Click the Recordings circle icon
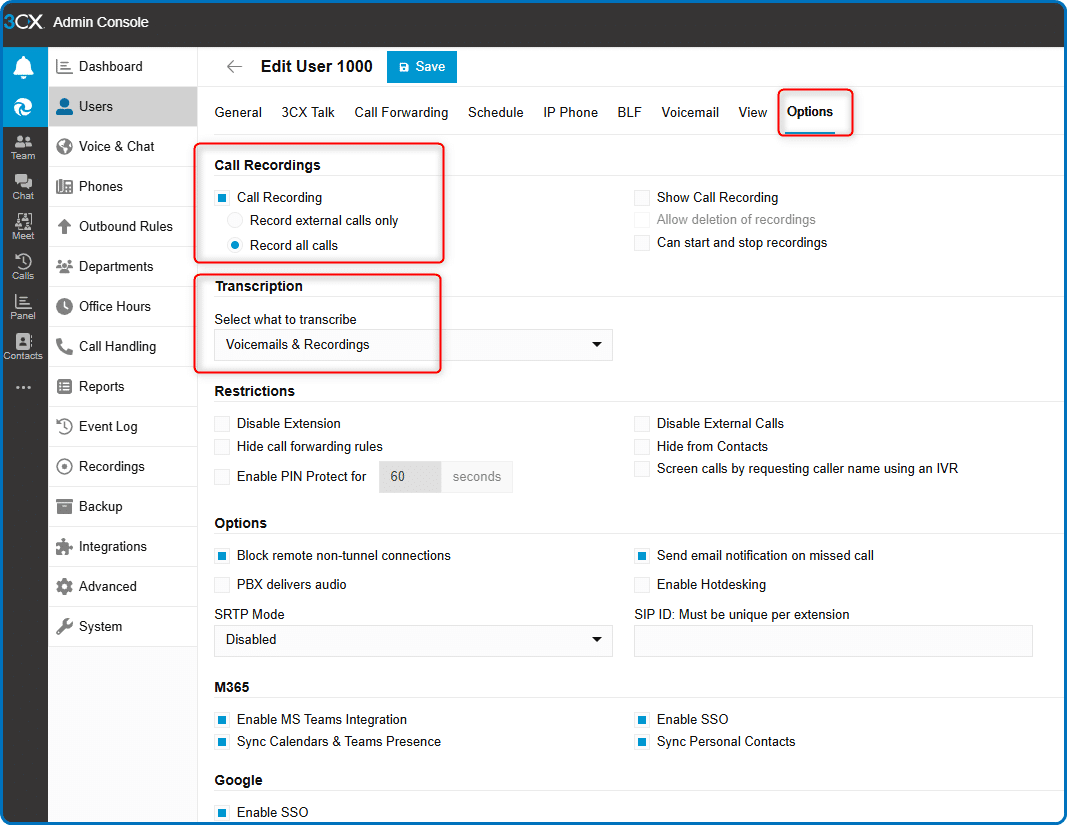This screenshot has width=1067, height=825. (65, 467)
